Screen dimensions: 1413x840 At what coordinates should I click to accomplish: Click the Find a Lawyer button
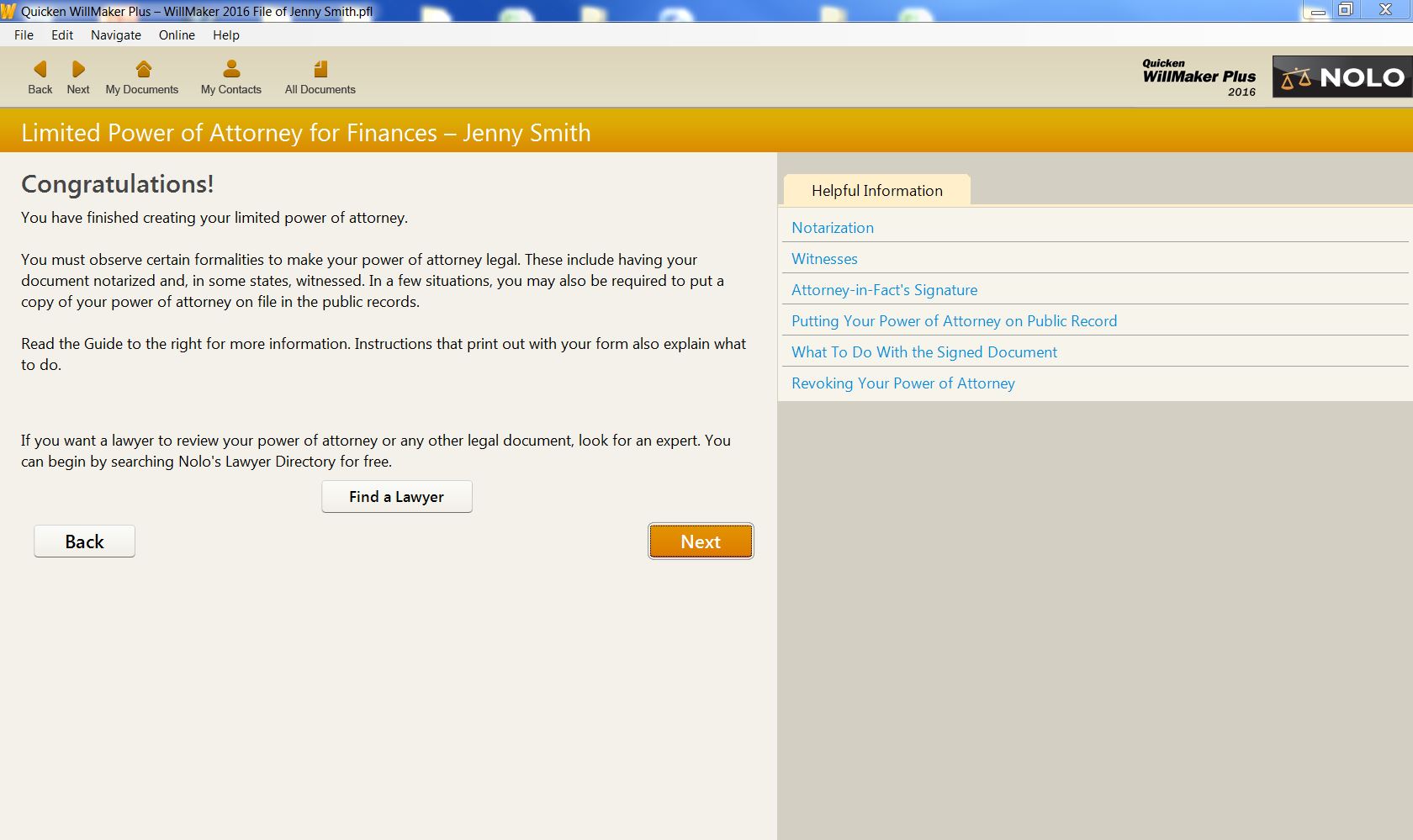point(396,496)
